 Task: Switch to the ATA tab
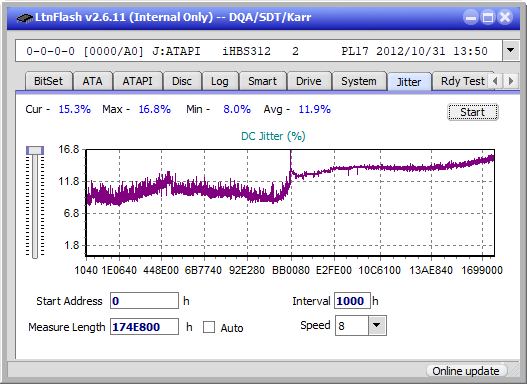pos(92,81)
